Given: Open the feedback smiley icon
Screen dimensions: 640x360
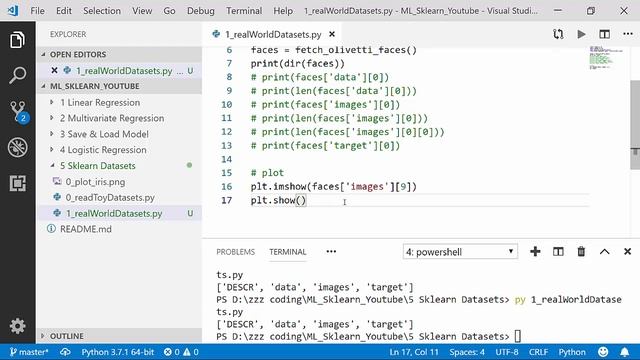Looking at the screenshot, I should (603, 352).
